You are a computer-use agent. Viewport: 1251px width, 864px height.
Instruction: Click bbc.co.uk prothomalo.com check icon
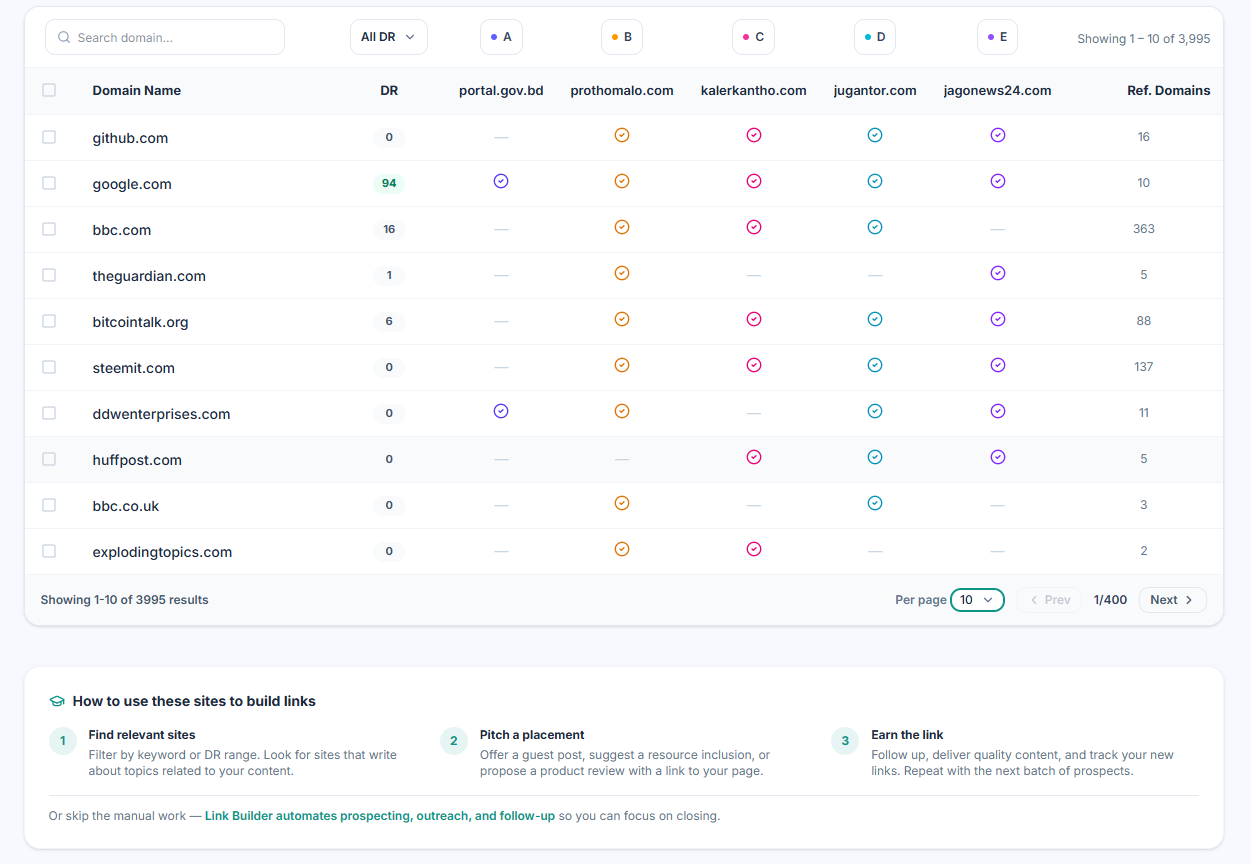622,503
